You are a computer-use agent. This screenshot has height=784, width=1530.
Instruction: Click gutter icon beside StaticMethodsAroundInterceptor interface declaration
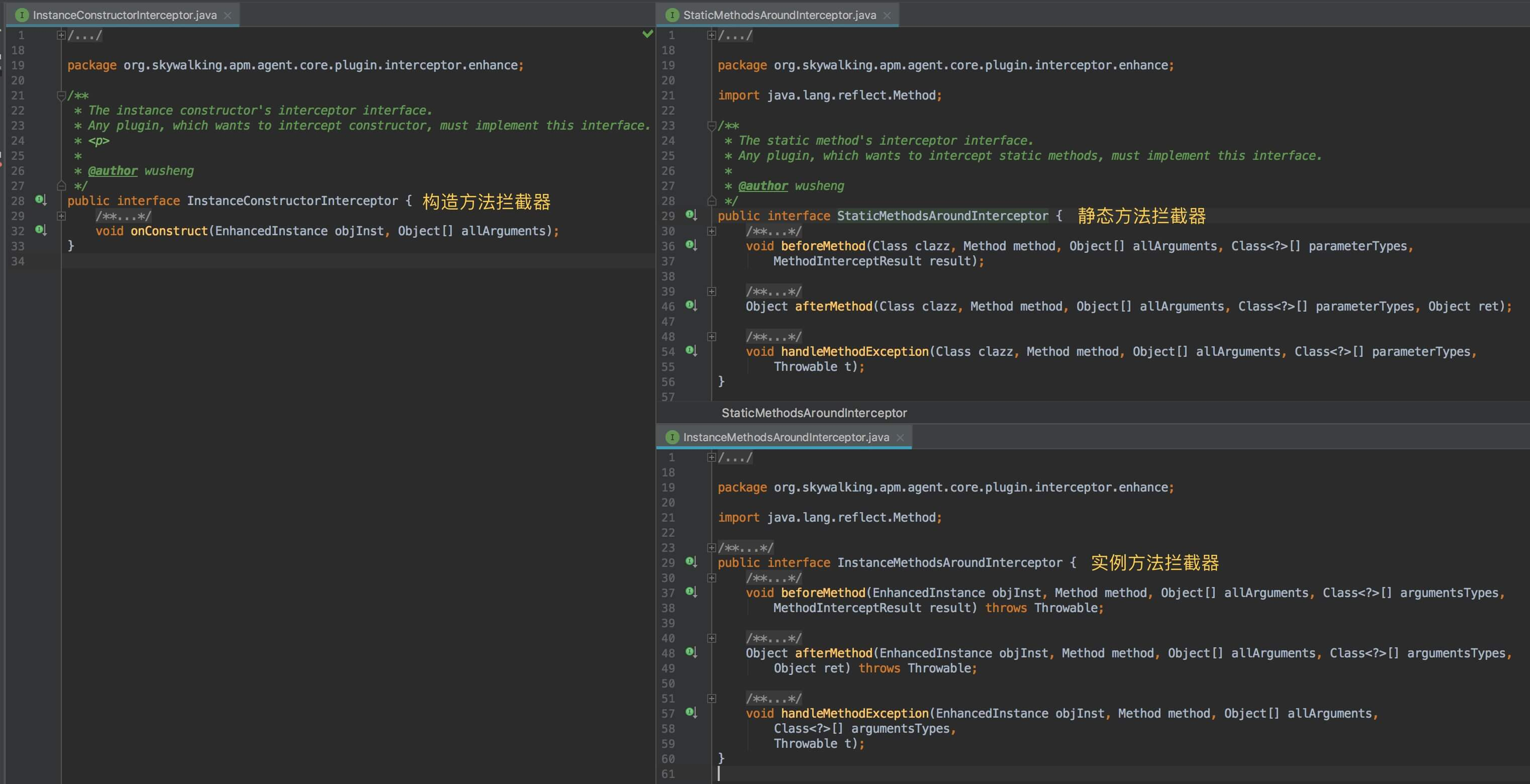[691, 215]
